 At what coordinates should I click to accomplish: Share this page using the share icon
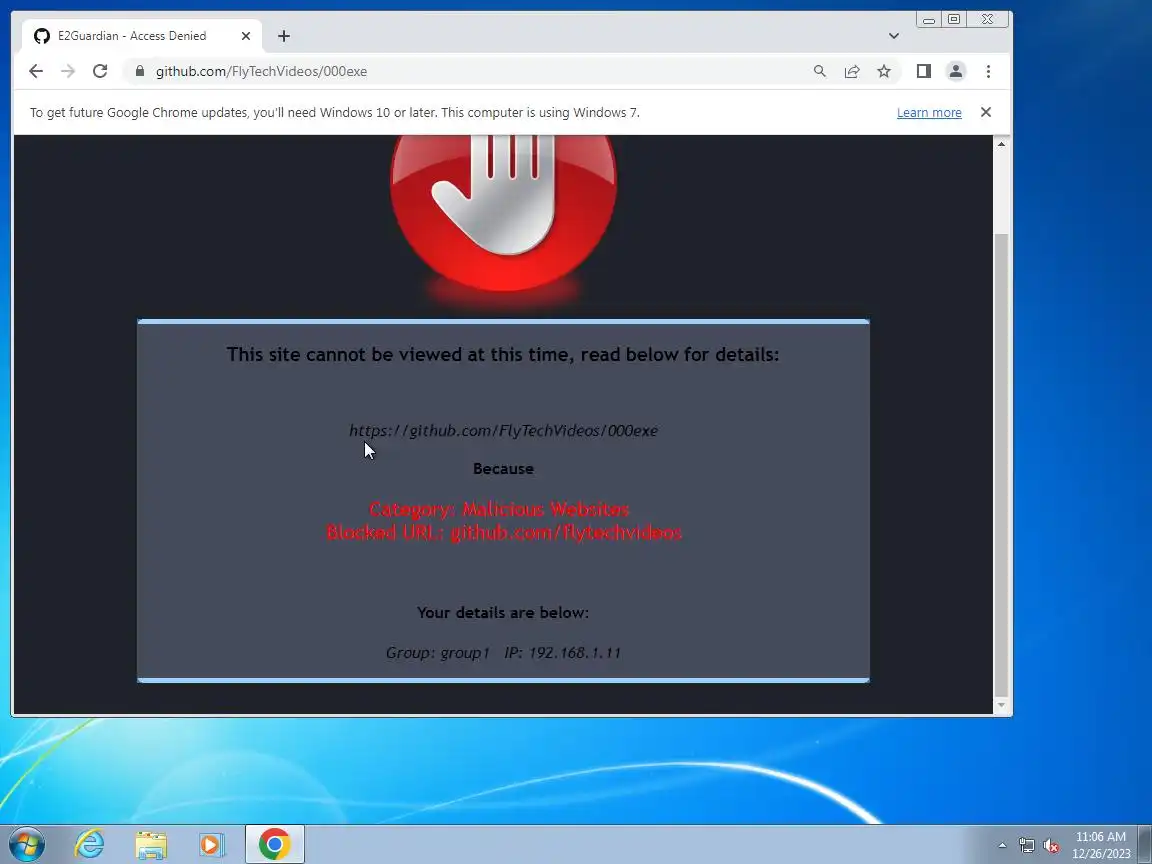(x=852, y=71)
